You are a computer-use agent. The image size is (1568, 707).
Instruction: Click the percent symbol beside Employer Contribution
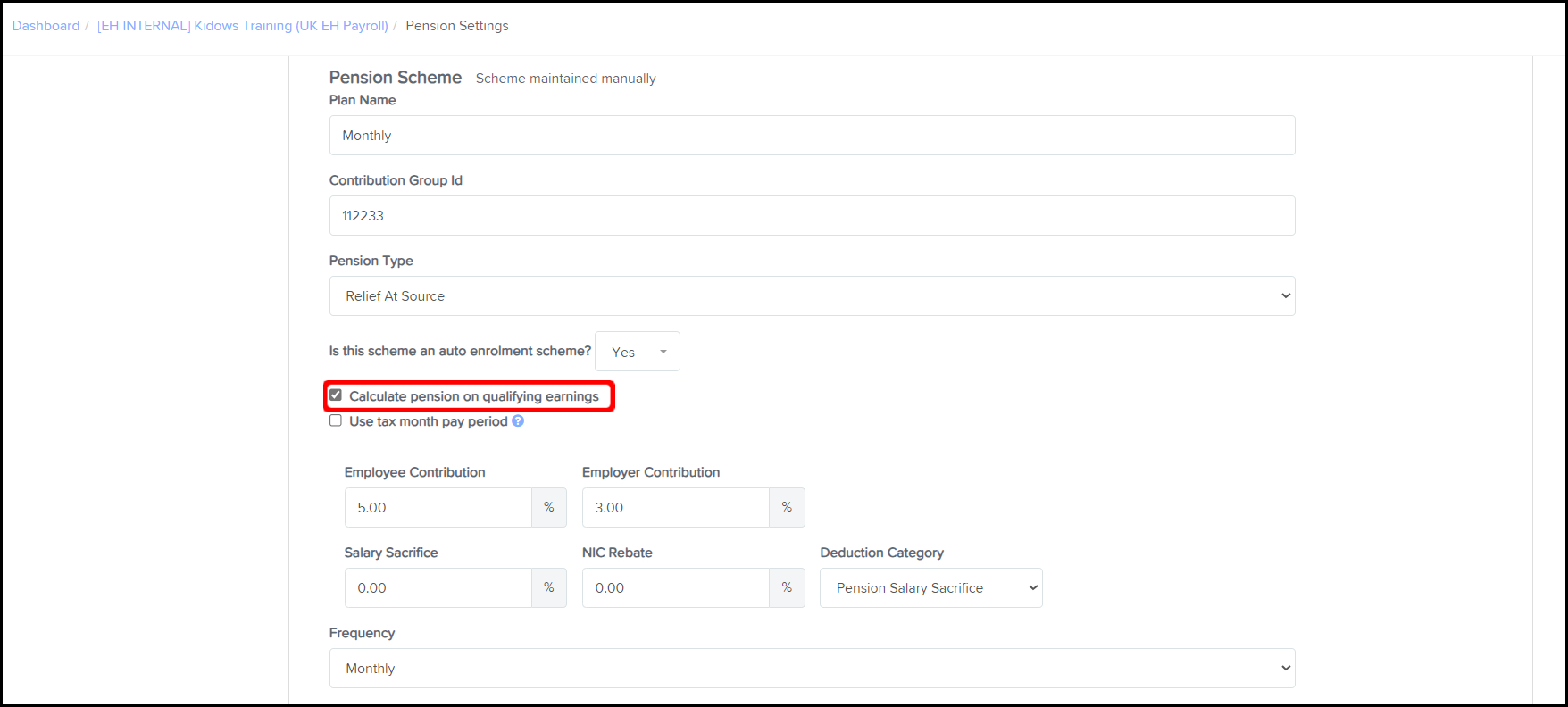click(787, 508)
